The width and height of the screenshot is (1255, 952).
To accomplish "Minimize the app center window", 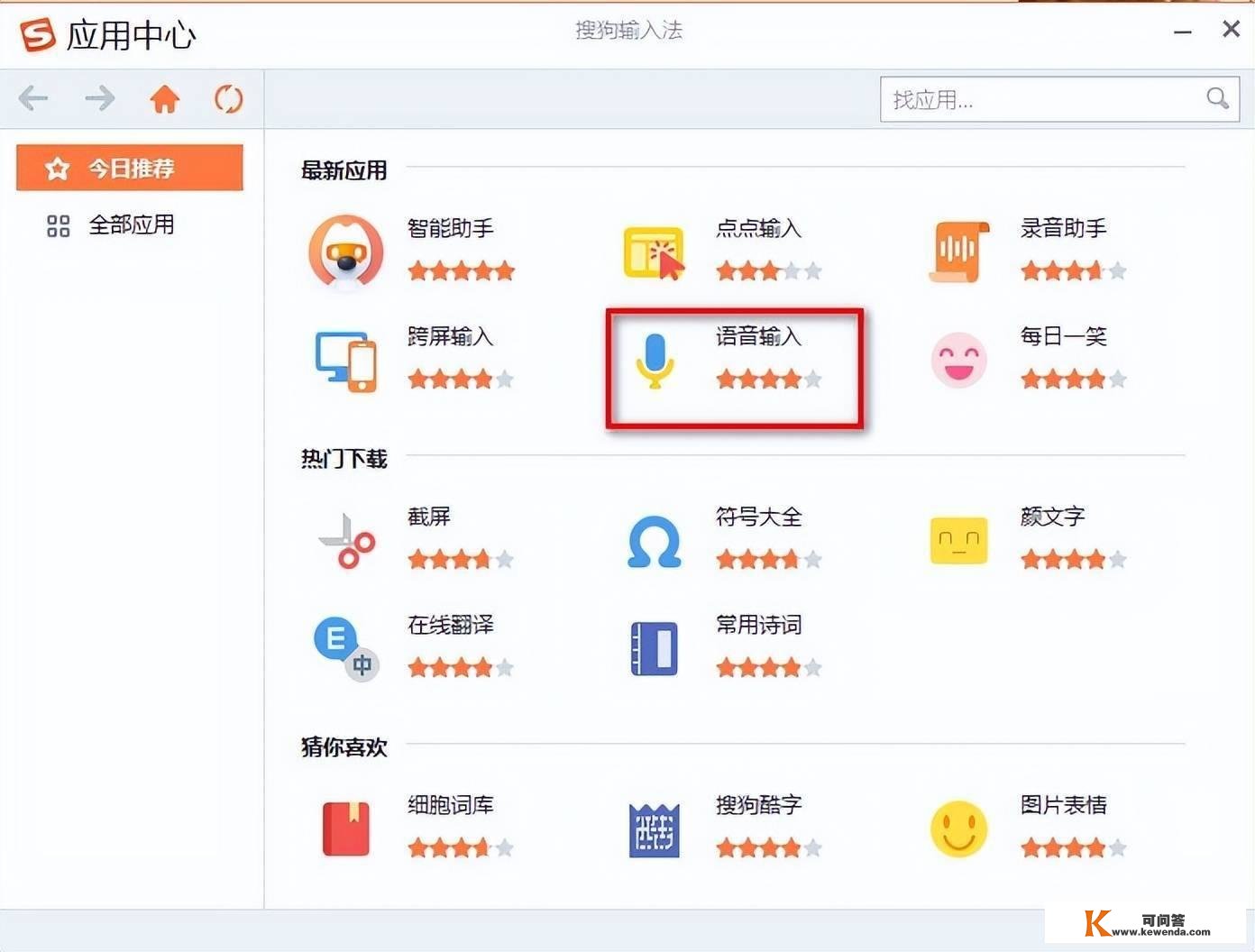I will [x=1183, y=32].
